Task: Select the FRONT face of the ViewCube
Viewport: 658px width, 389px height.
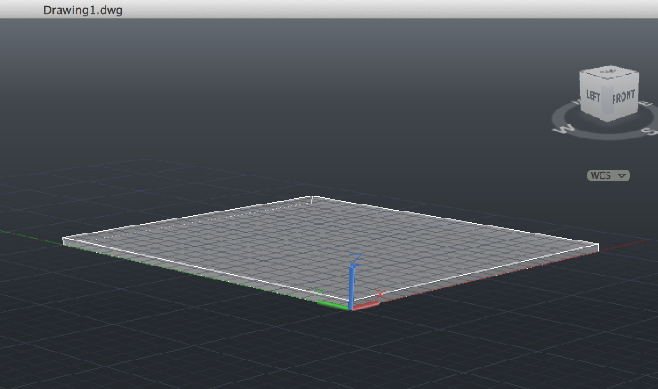Action: click(x=625, y=96)
